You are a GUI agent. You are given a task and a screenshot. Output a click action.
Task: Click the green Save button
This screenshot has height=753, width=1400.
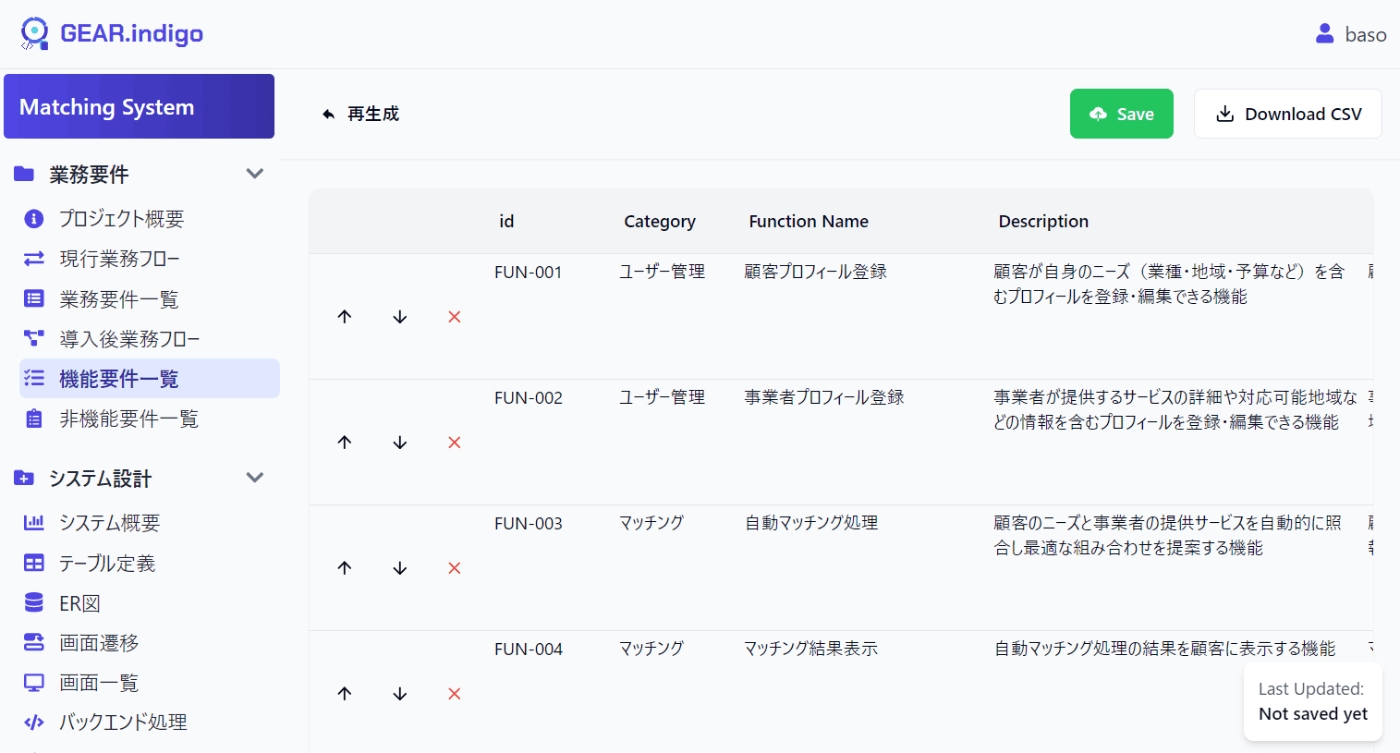tap(1121, 114)
